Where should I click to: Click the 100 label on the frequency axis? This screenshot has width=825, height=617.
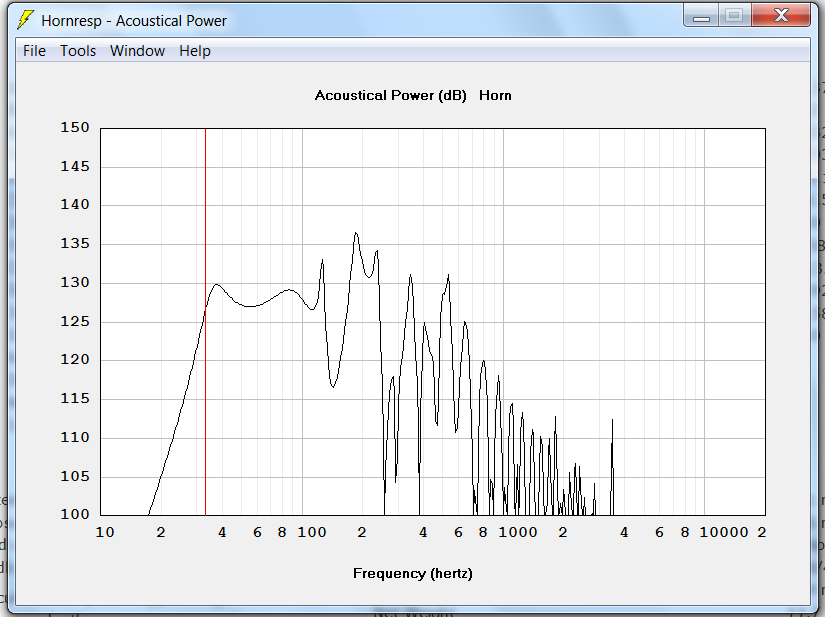tap(311, 532)
